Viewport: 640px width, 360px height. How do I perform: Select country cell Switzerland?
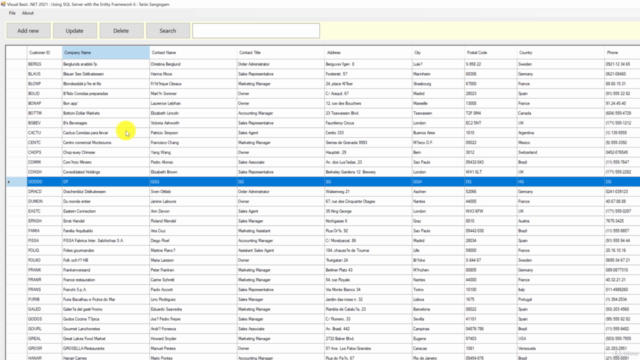coord(561,152)
